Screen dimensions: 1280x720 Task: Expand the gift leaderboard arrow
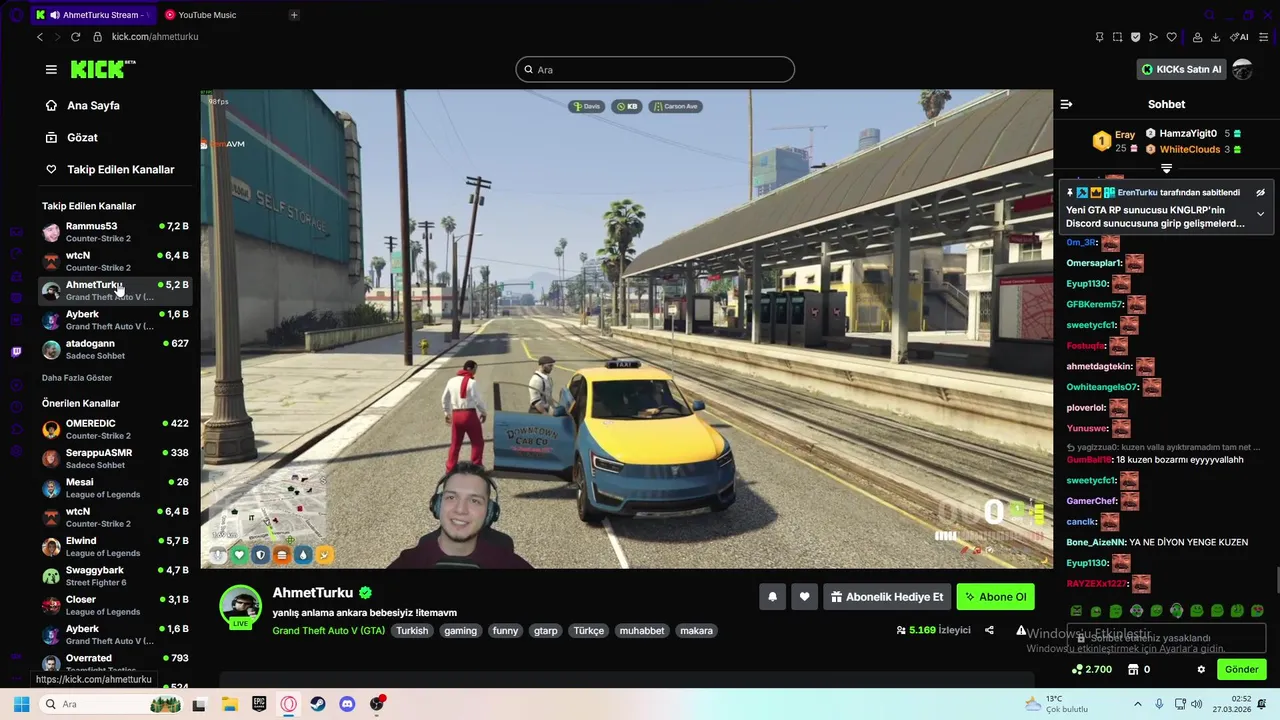1166,168
